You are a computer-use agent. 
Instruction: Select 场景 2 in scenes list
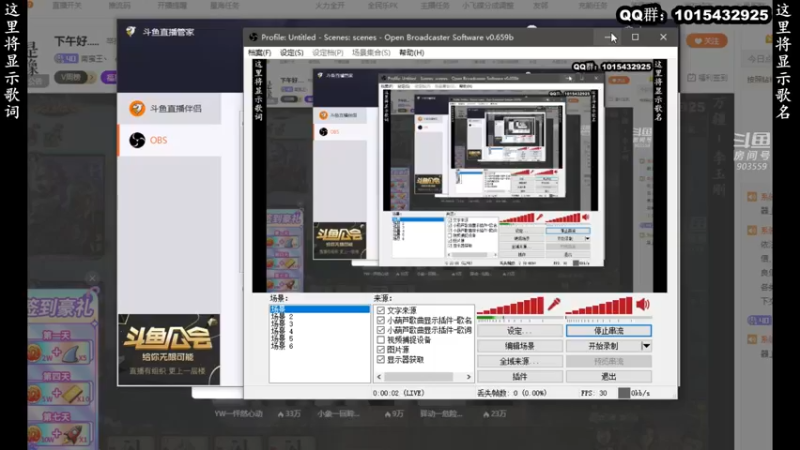tap(282, 317)
